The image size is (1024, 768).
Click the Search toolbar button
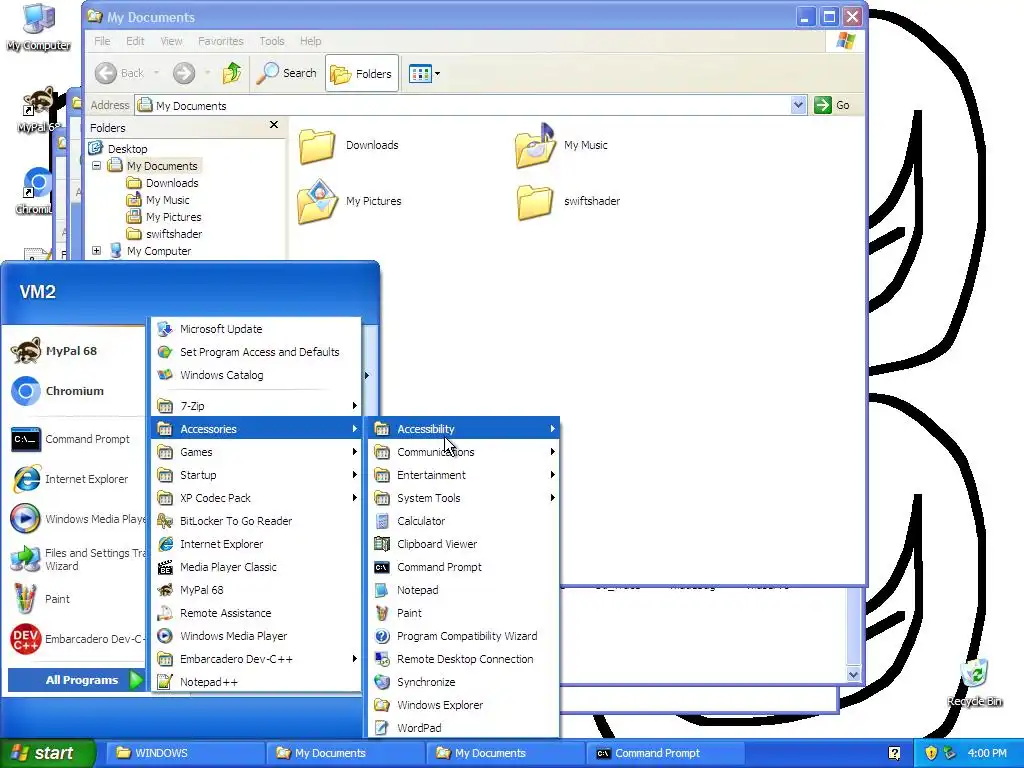286,73
